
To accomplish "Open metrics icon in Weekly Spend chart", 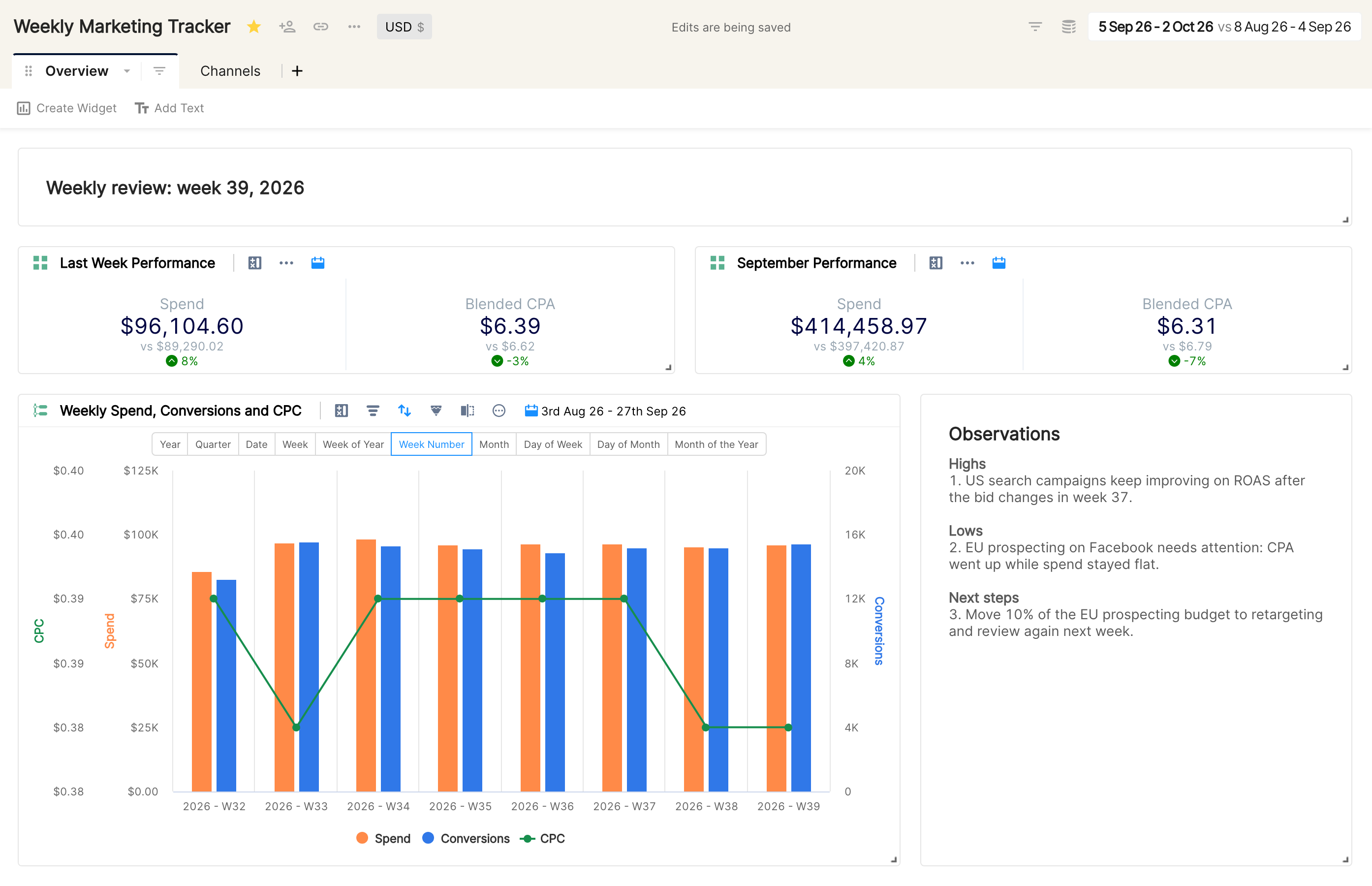I will click(x=342, y=410).
